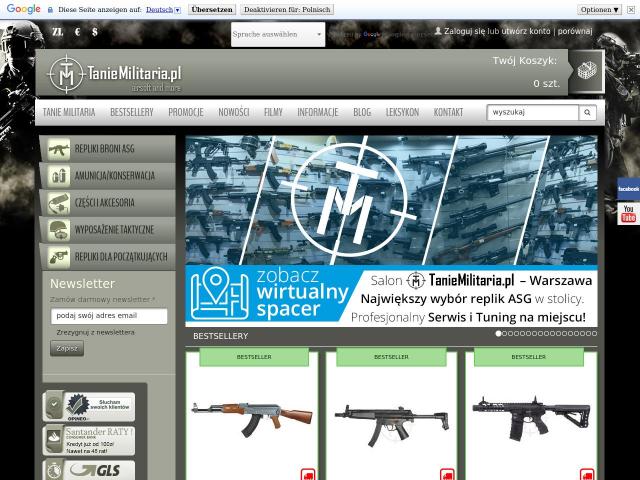The width and height of the screenshot is (640, 480).
Task: Open Repliki dla Początkujących category
Action: (x=108, y=257)
